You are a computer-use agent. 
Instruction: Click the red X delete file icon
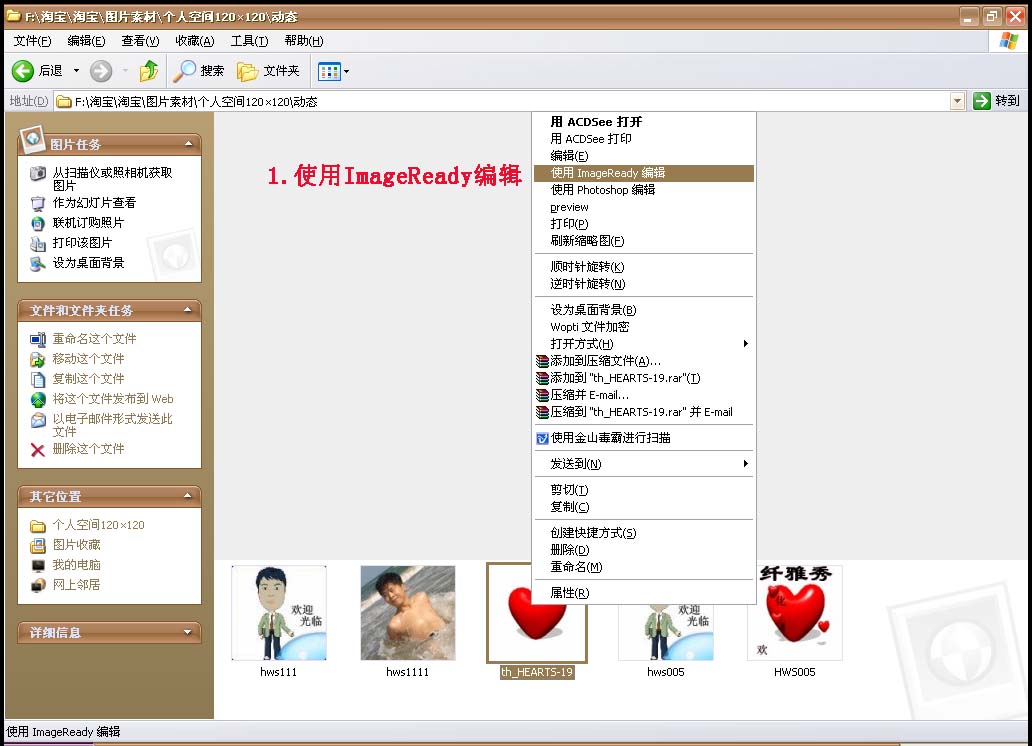coord(38,450)
